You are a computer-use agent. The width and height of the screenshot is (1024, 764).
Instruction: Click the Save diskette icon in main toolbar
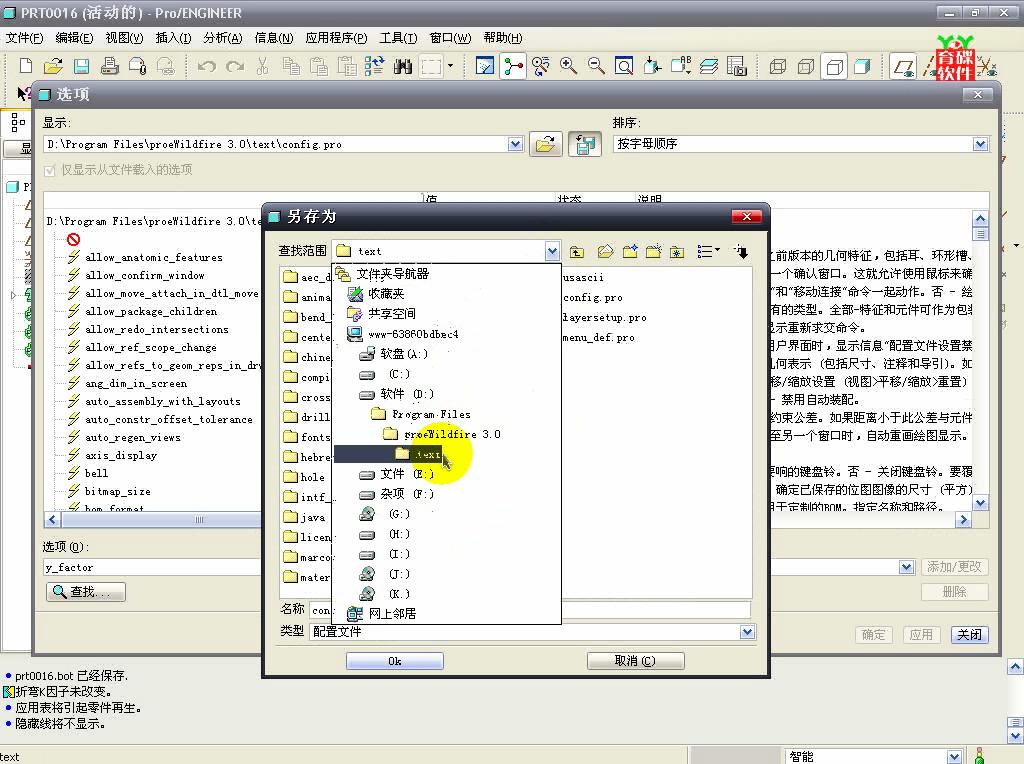coord(81,66)
